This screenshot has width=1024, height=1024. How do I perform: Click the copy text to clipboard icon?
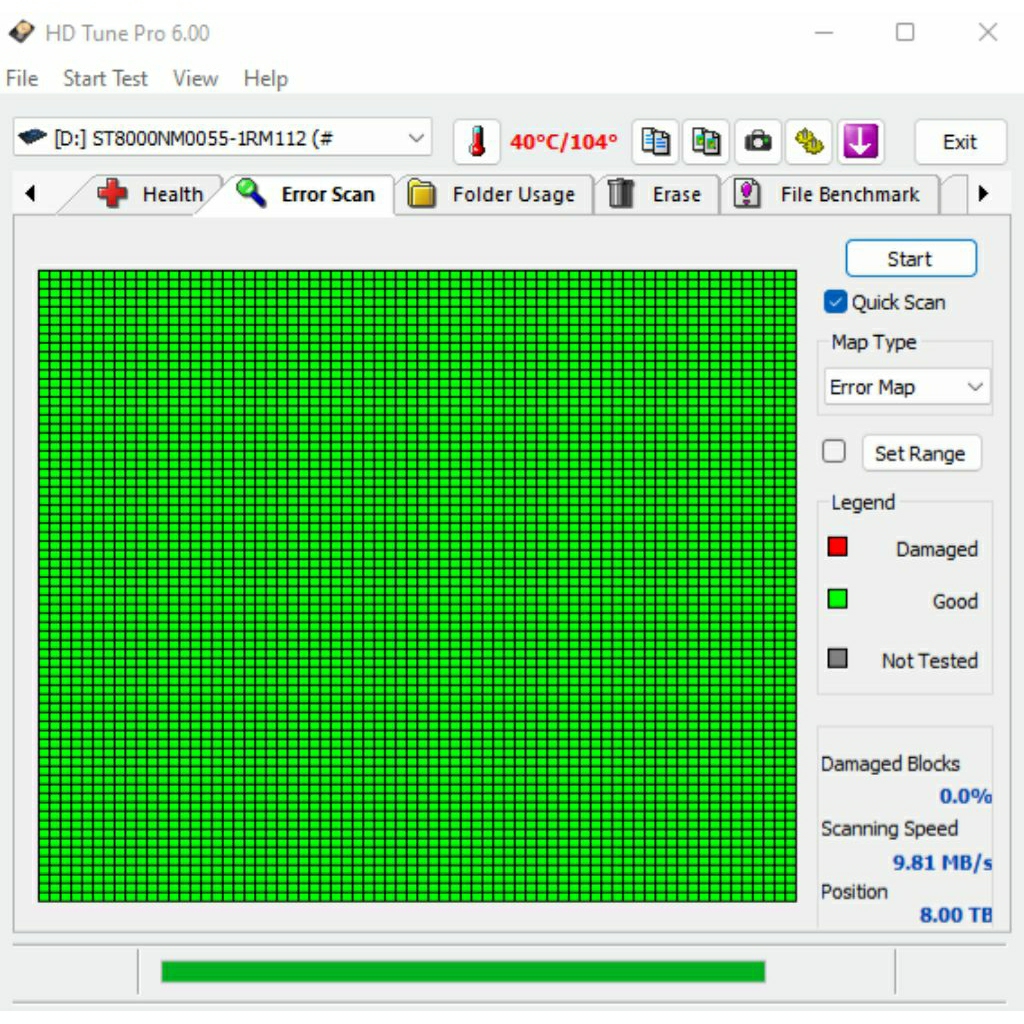(x=656, y=142)
